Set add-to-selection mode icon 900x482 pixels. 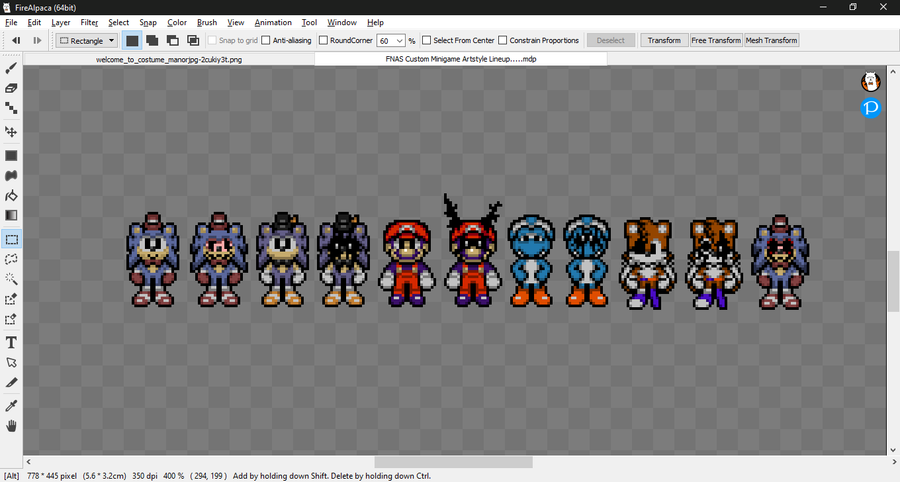click(x=152, y=40)
